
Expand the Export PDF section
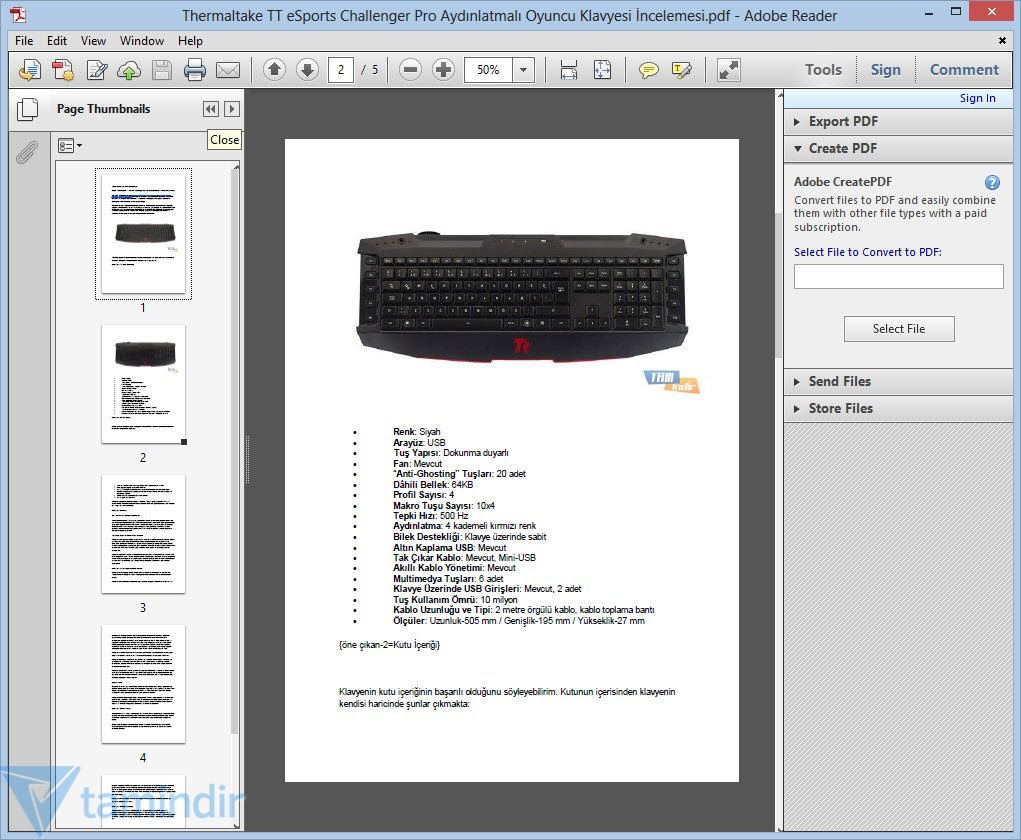pos(898,121)
